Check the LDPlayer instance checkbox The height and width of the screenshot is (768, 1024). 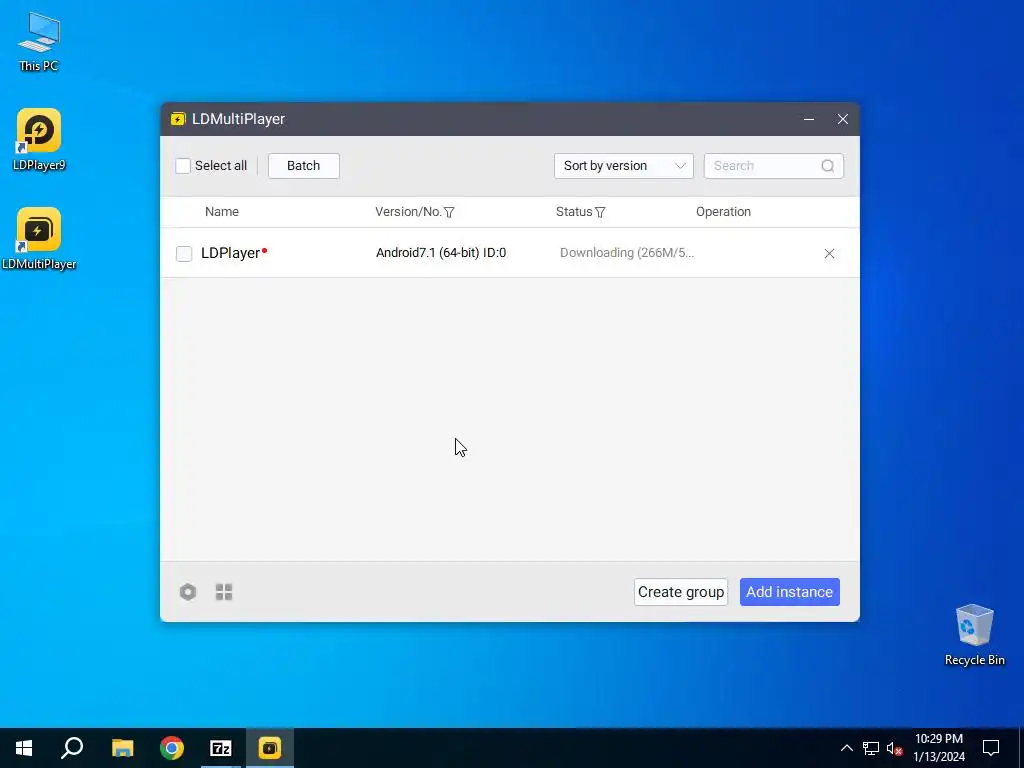(184, 253)
